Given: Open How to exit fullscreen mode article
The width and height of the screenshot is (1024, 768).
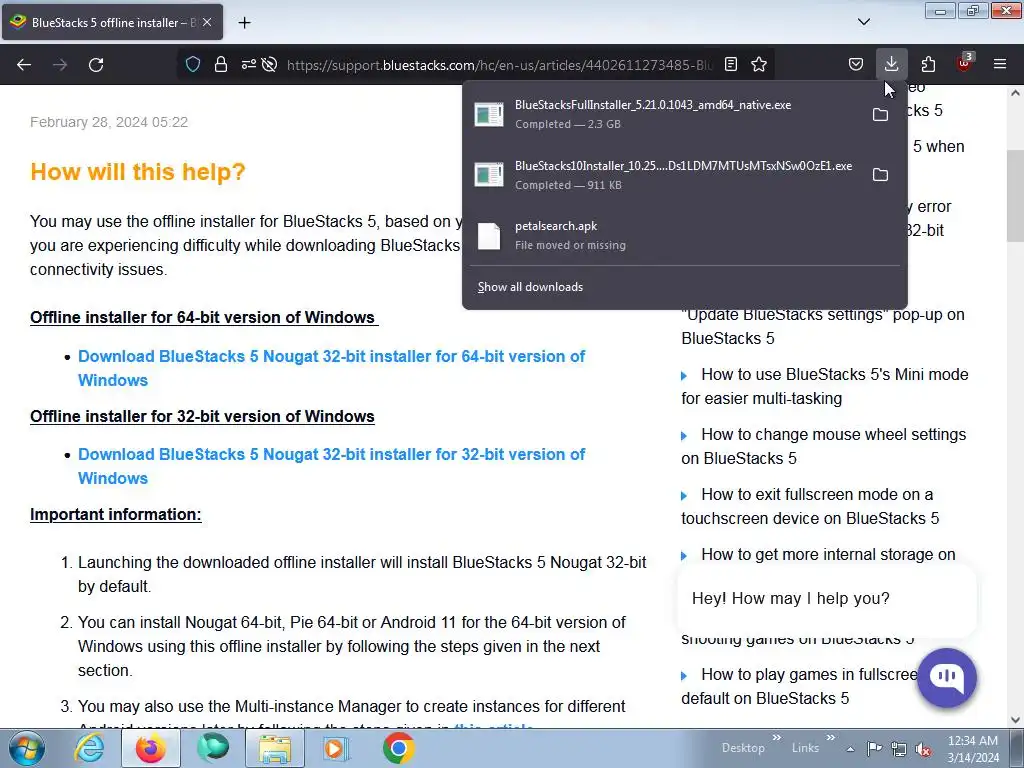Looking at the screenshot, I should 810,507.
